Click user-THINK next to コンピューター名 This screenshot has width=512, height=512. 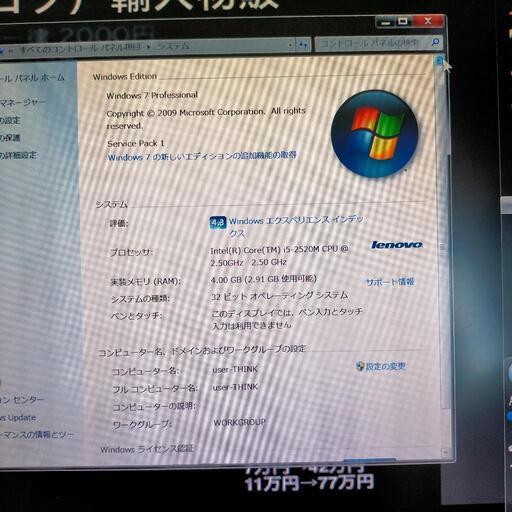point(235,369)
